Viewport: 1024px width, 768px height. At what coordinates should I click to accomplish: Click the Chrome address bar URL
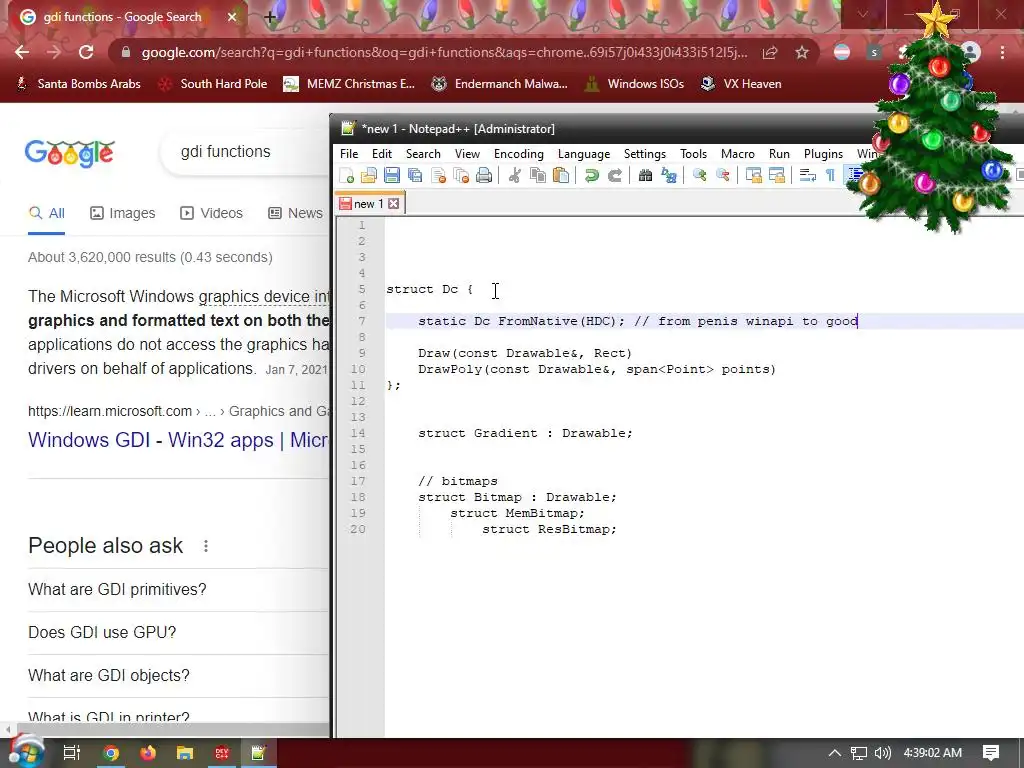pyautogui.click(x=444, y=52)
